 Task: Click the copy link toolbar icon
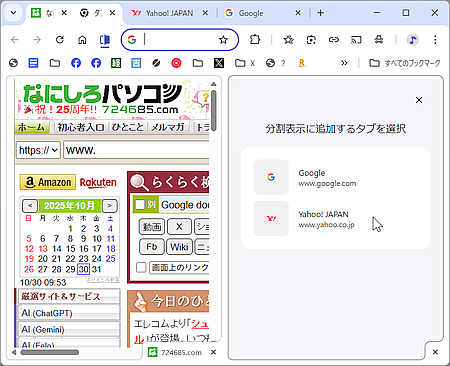[334, 40]
